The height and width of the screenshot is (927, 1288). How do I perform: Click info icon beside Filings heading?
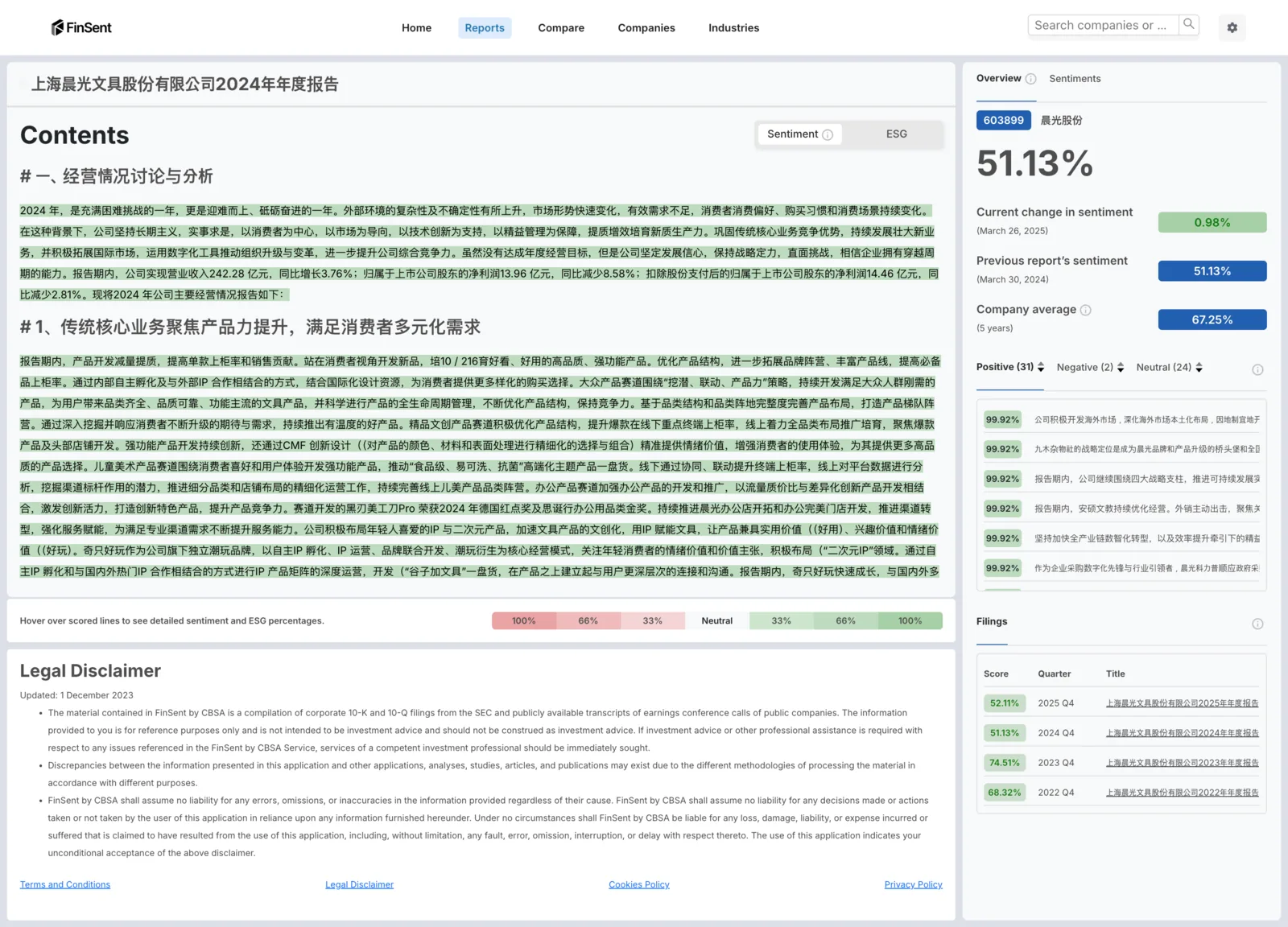pos(1257,624)
